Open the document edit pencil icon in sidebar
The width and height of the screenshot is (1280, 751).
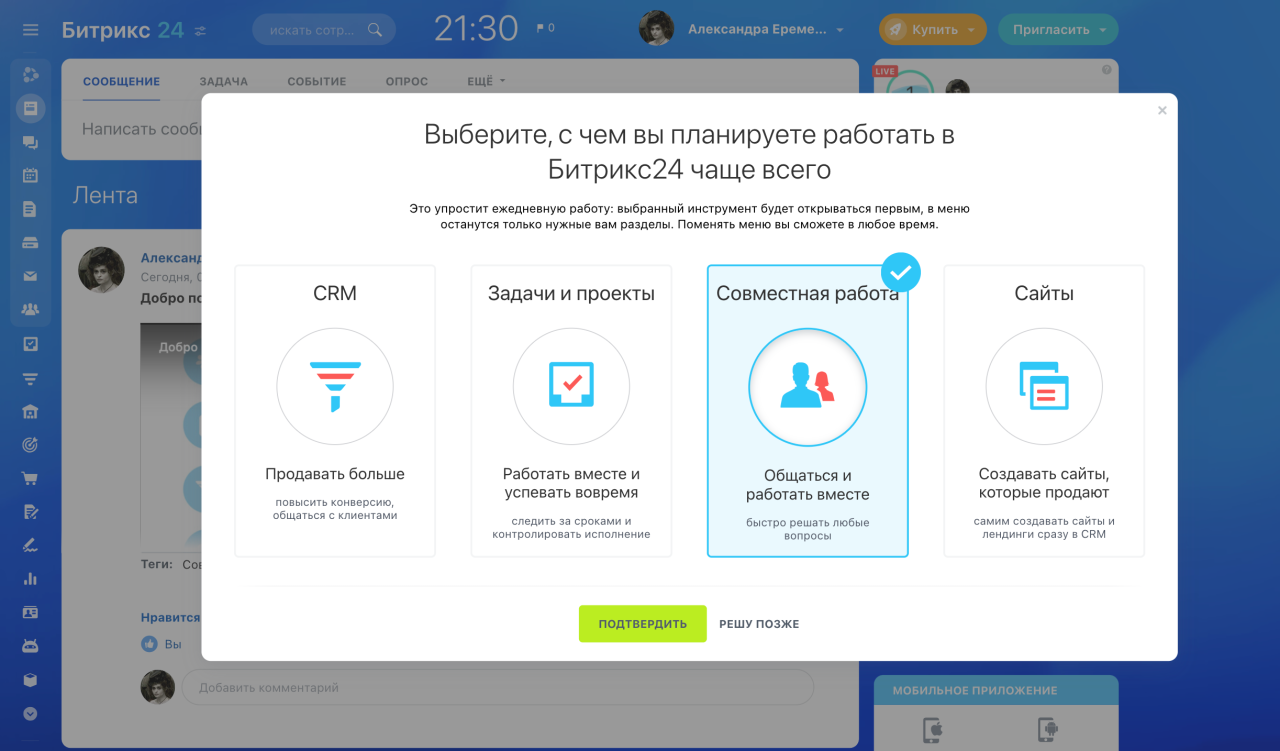point(30,512)
